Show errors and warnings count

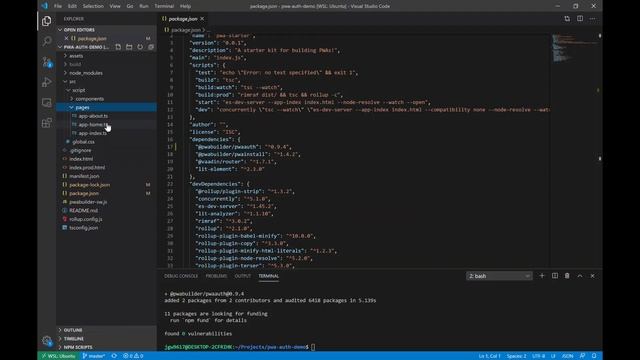pyautogui.click(x=133, y=356)
